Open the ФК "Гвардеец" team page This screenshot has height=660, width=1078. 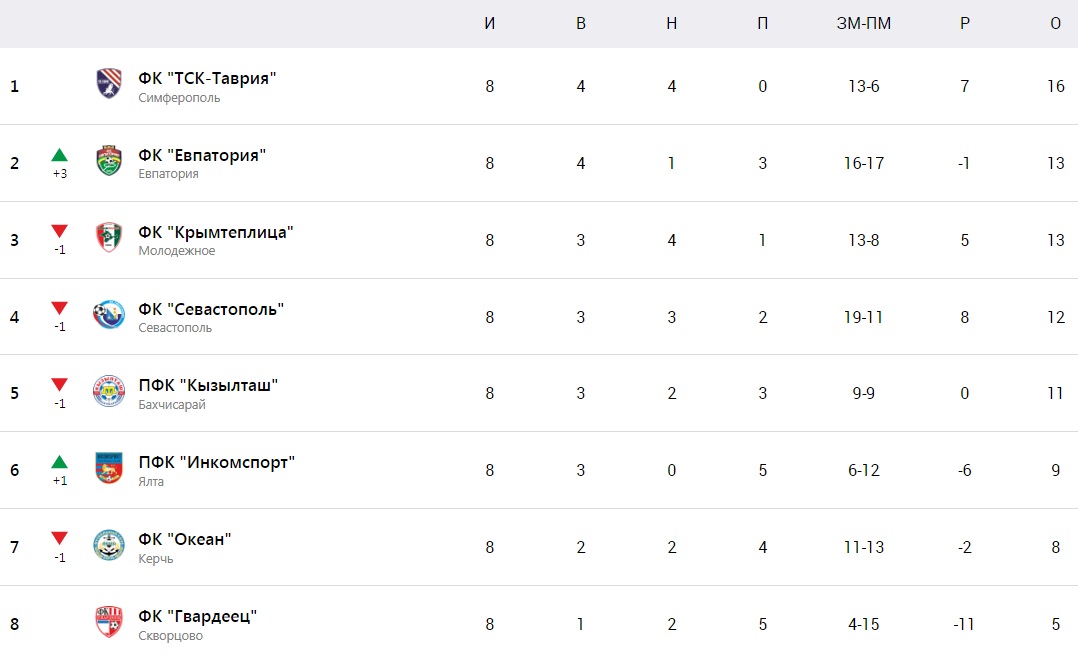point(197,617)
